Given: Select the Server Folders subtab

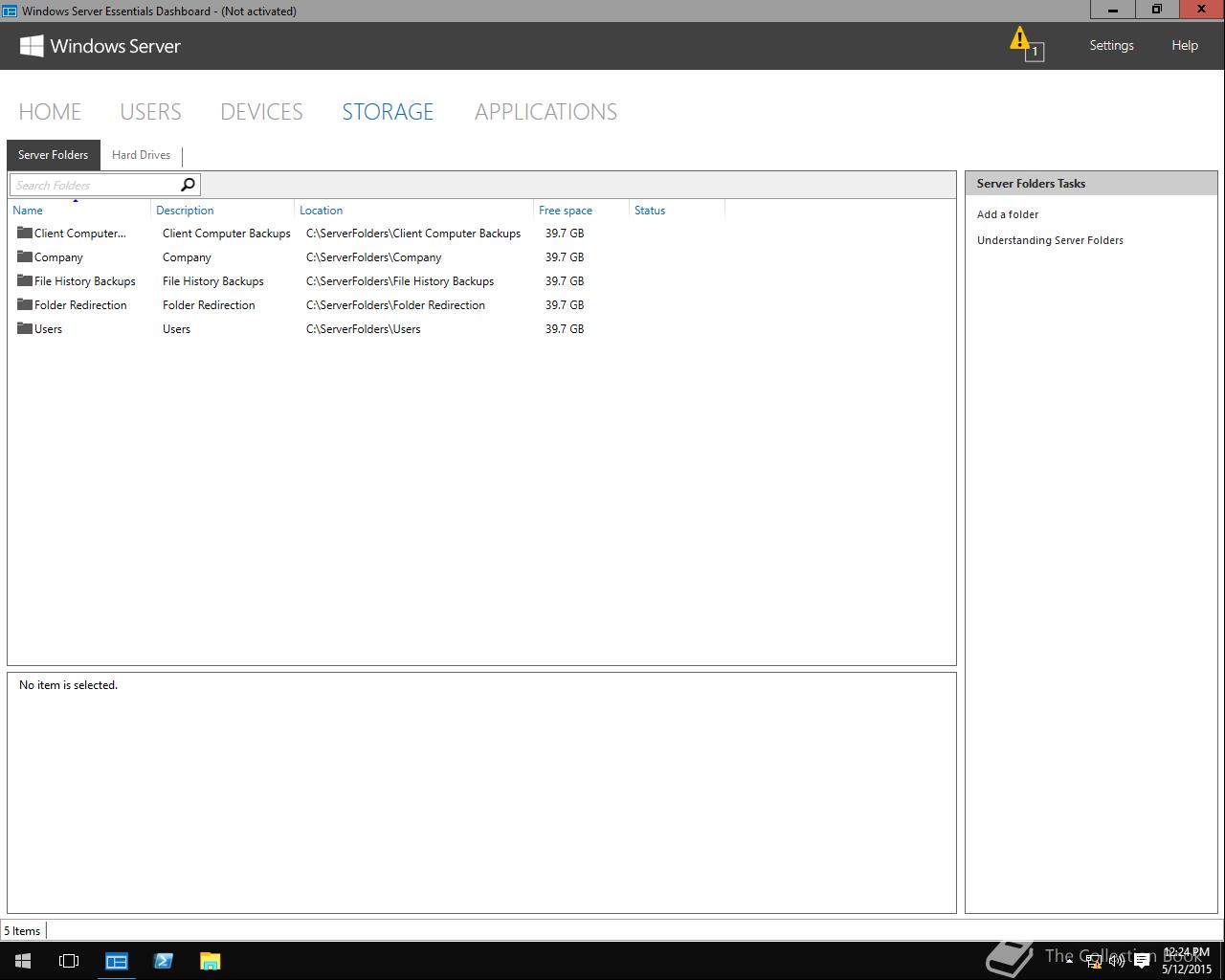Looking at the screenshot, I should pyautogui.click(x=53, y=155).
